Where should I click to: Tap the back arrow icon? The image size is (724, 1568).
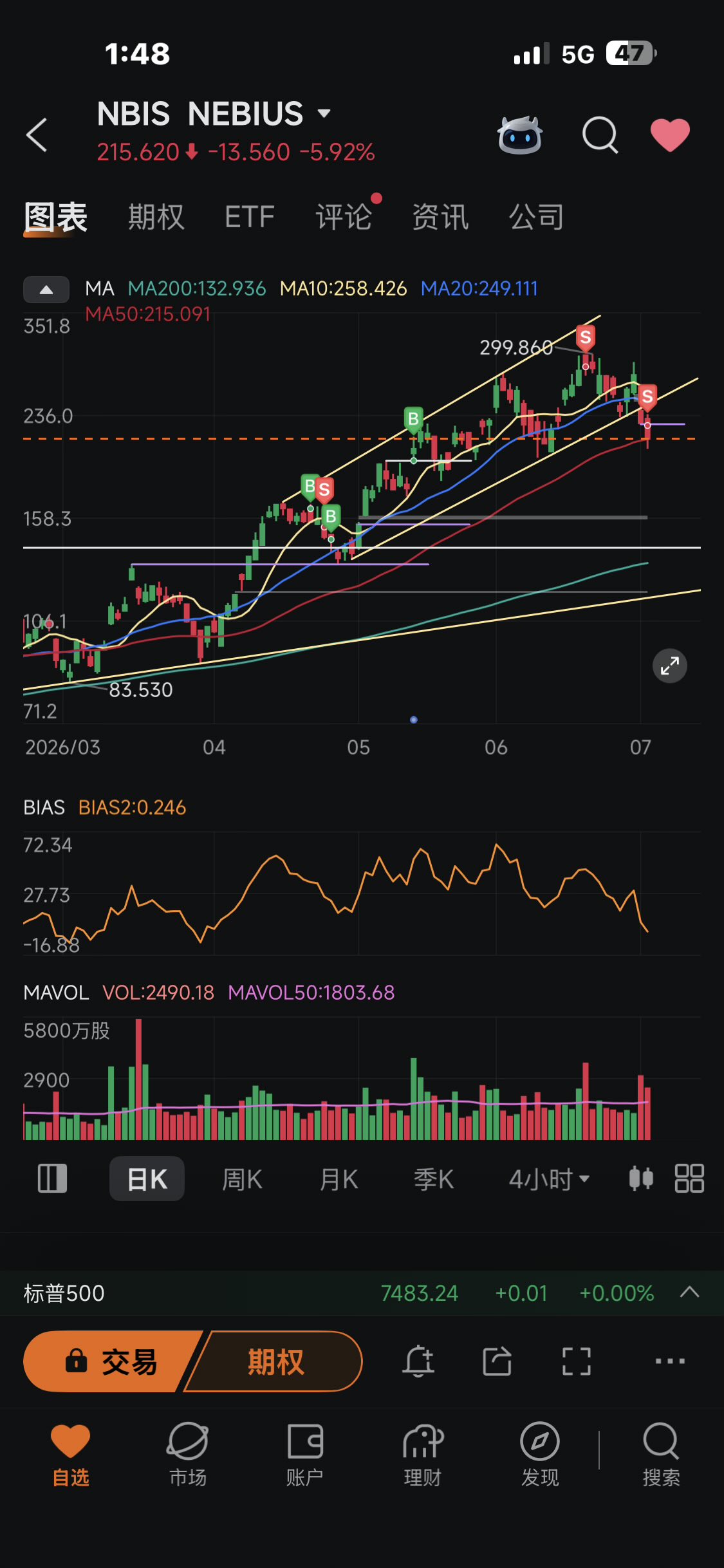point(37,135)
